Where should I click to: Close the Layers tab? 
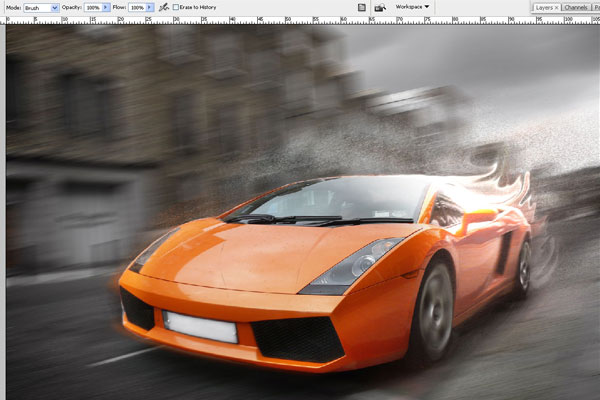point(556,8)
